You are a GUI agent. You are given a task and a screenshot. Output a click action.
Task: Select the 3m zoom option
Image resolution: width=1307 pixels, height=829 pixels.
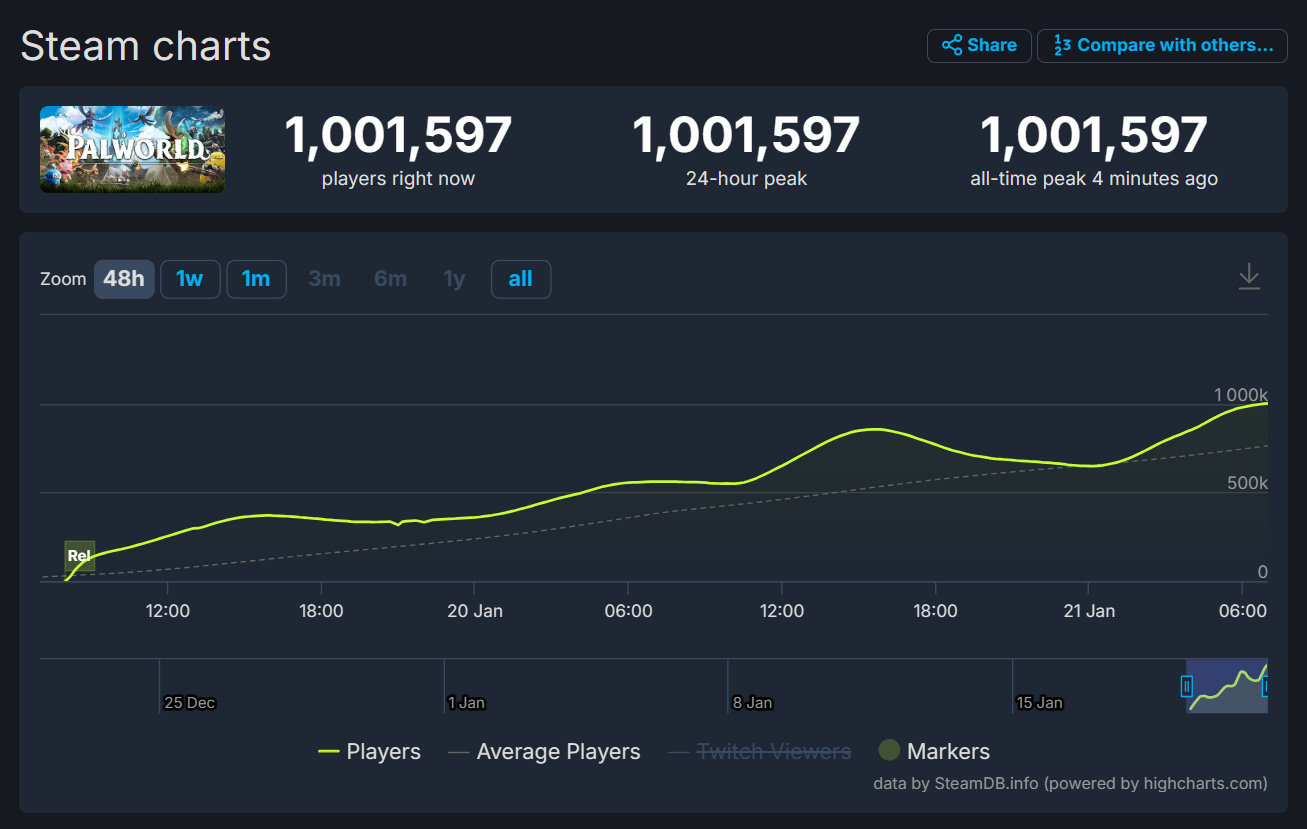click(x=324, y=279)
